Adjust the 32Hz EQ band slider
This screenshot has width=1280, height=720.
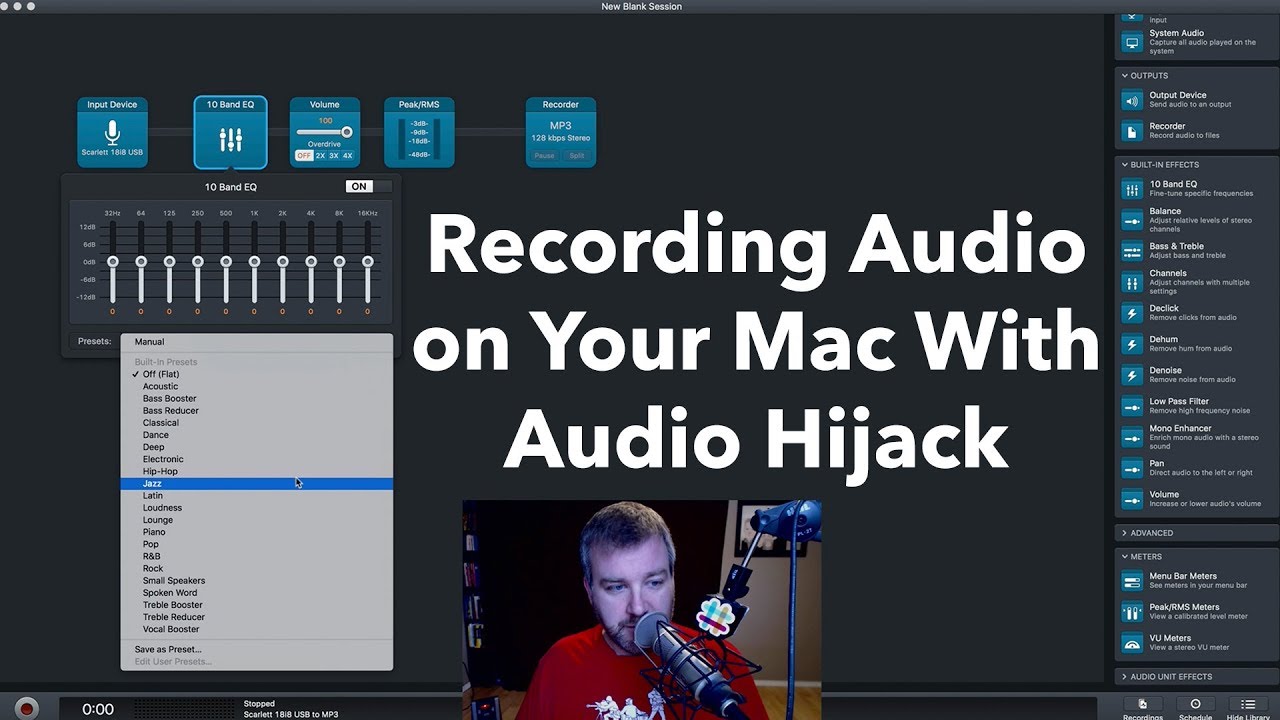pos(113,262)
